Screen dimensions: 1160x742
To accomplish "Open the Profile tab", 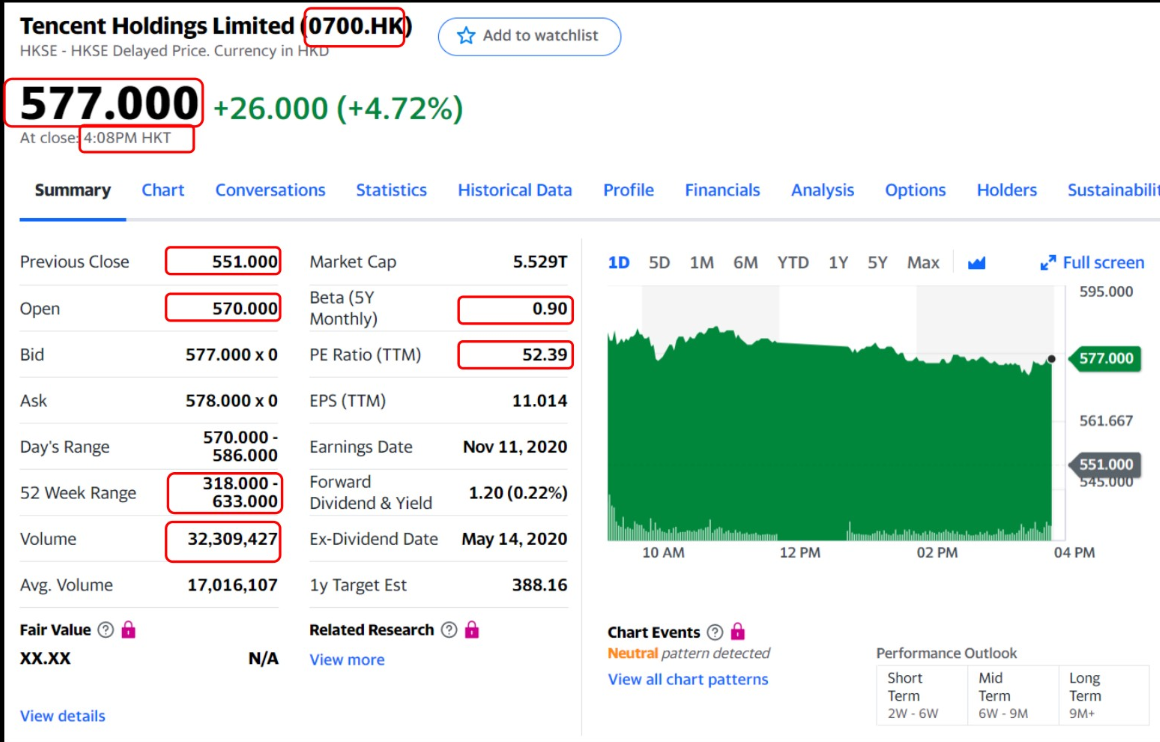I will point(628,190).
